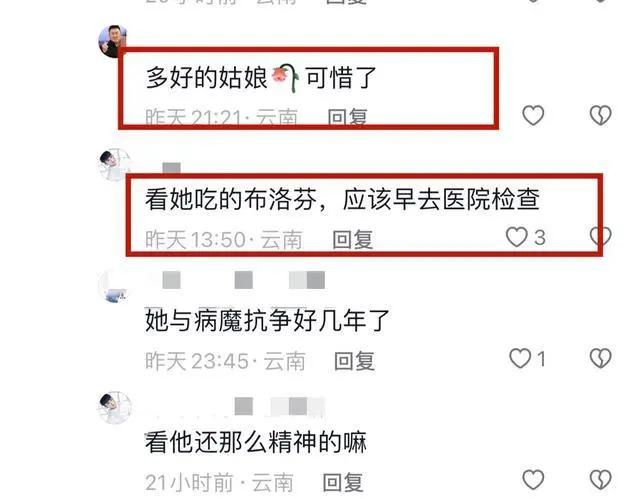Image resolution: width=640 pixels, height=499 pixels.
Task: Reply to comment posted 昨天 23:45
Action: [x=354, y=361]
